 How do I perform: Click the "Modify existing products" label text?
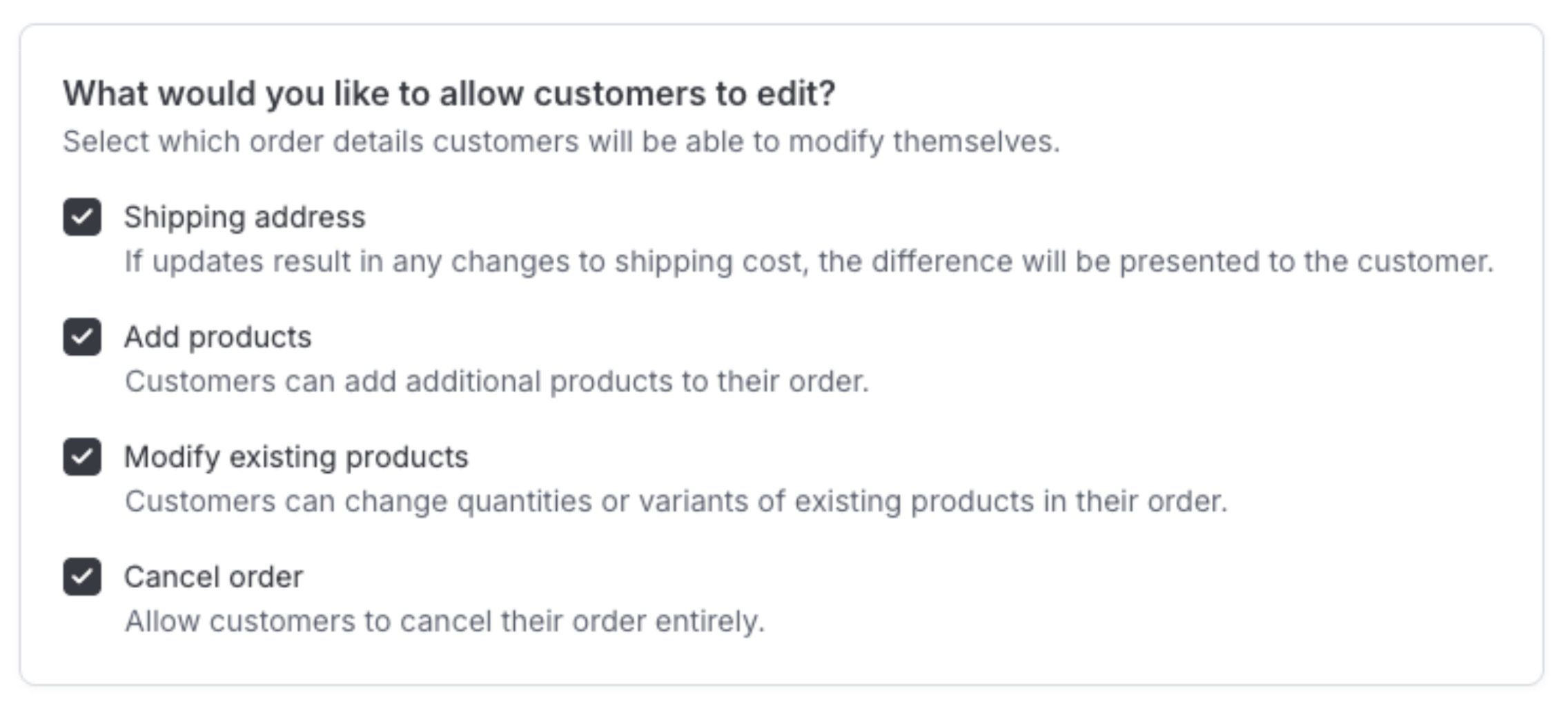[x=296, y=457]
